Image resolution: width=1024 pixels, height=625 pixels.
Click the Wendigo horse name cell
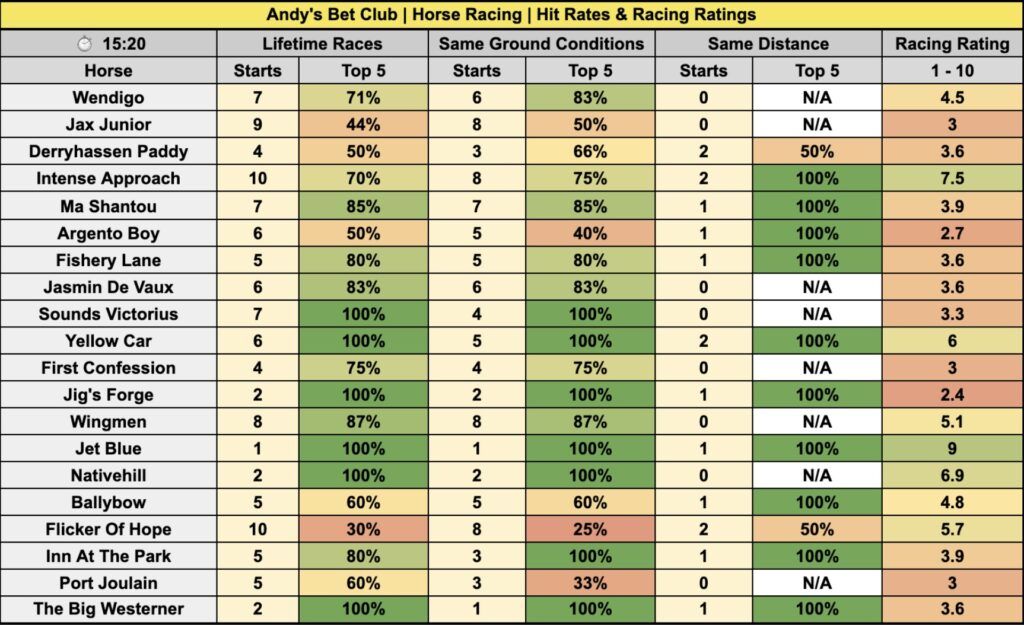[x=108, y=98]
